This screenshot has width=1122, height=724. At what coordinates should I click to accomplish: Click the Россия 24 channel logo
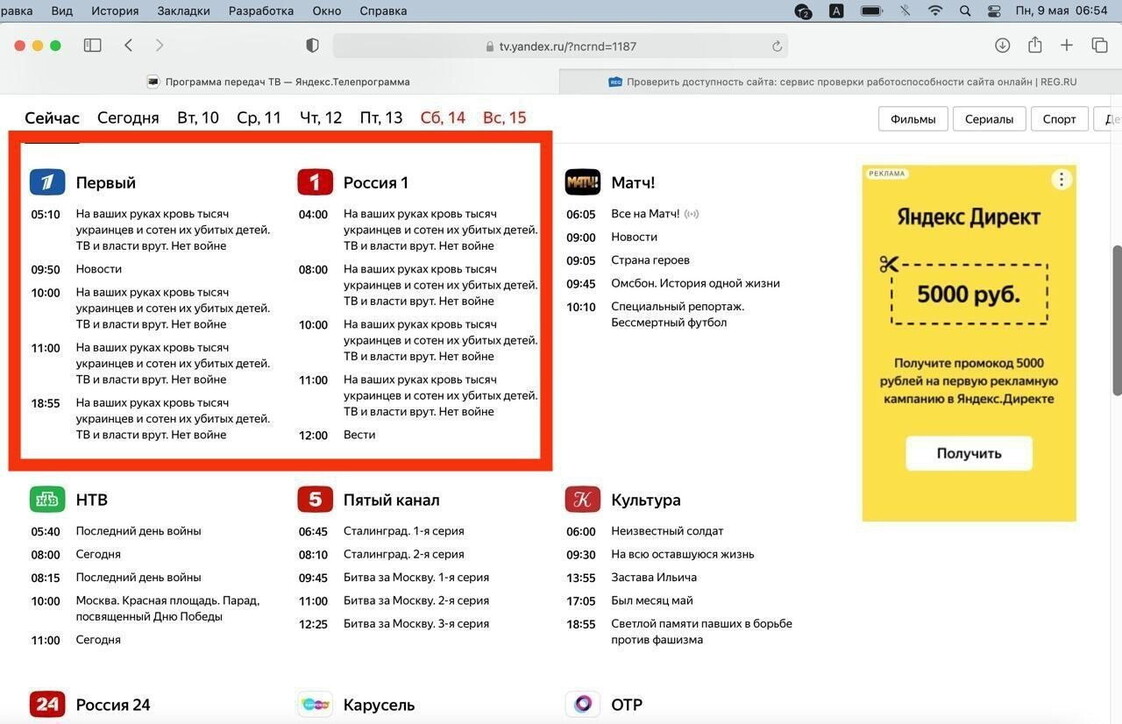tap(47, 705)
